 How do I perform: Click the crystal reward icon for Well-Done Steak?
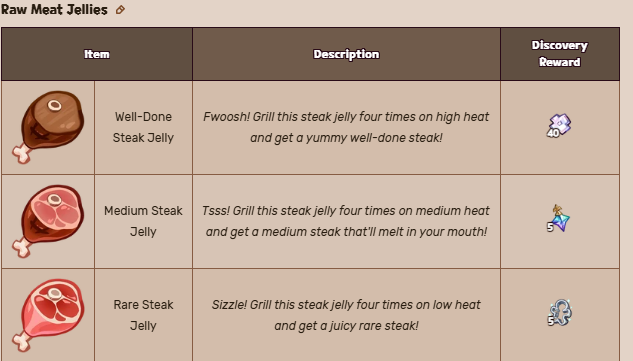click(560, 125)
